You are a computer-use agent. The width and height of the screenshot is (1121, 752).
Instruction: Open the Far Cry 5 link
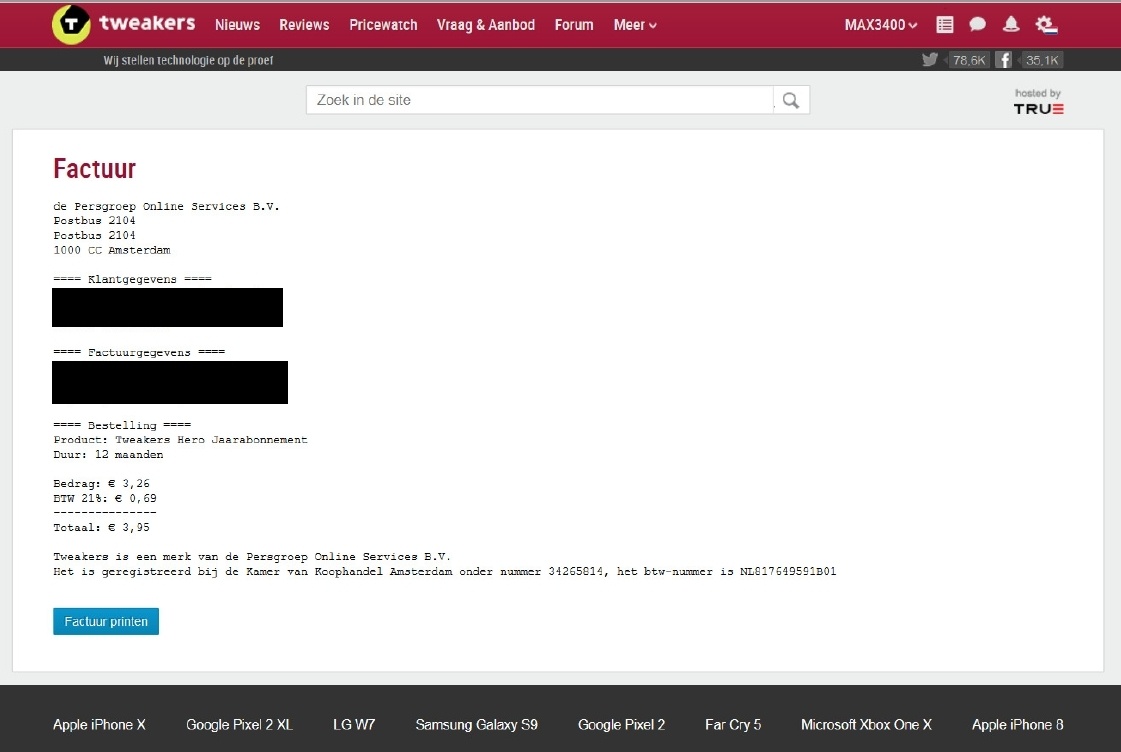733,725
